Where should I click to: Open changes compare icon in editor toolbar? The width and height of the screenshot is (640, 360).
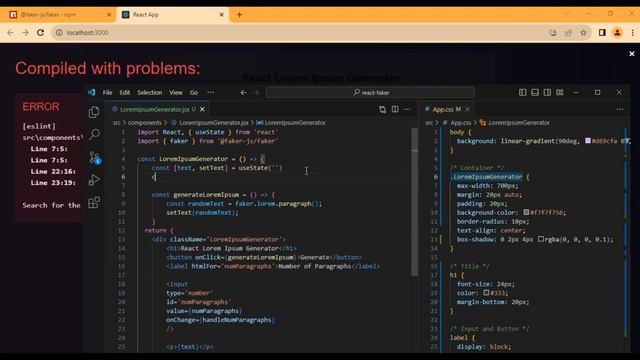click(x=382, y=109)
